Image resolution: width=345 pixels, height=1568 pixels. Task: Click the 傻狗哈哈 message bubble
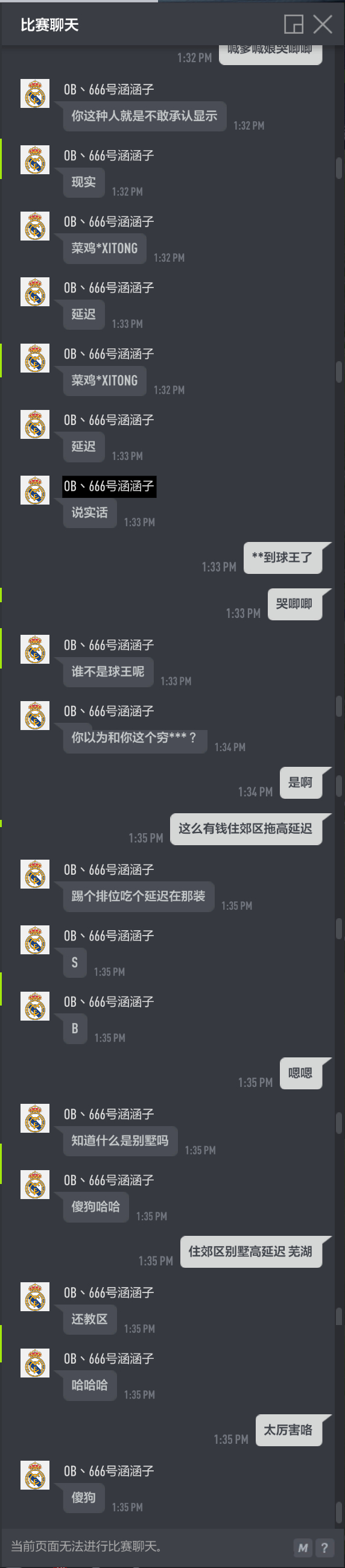pyautogui.click(x=95, y=1206)
